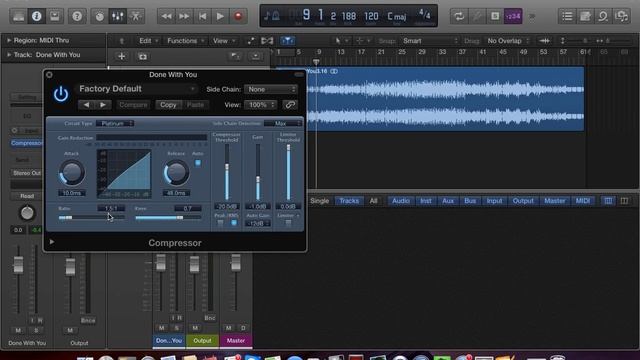Click the Paste button in plugin header
The image size is (640, 360).
tap(195, 105)
